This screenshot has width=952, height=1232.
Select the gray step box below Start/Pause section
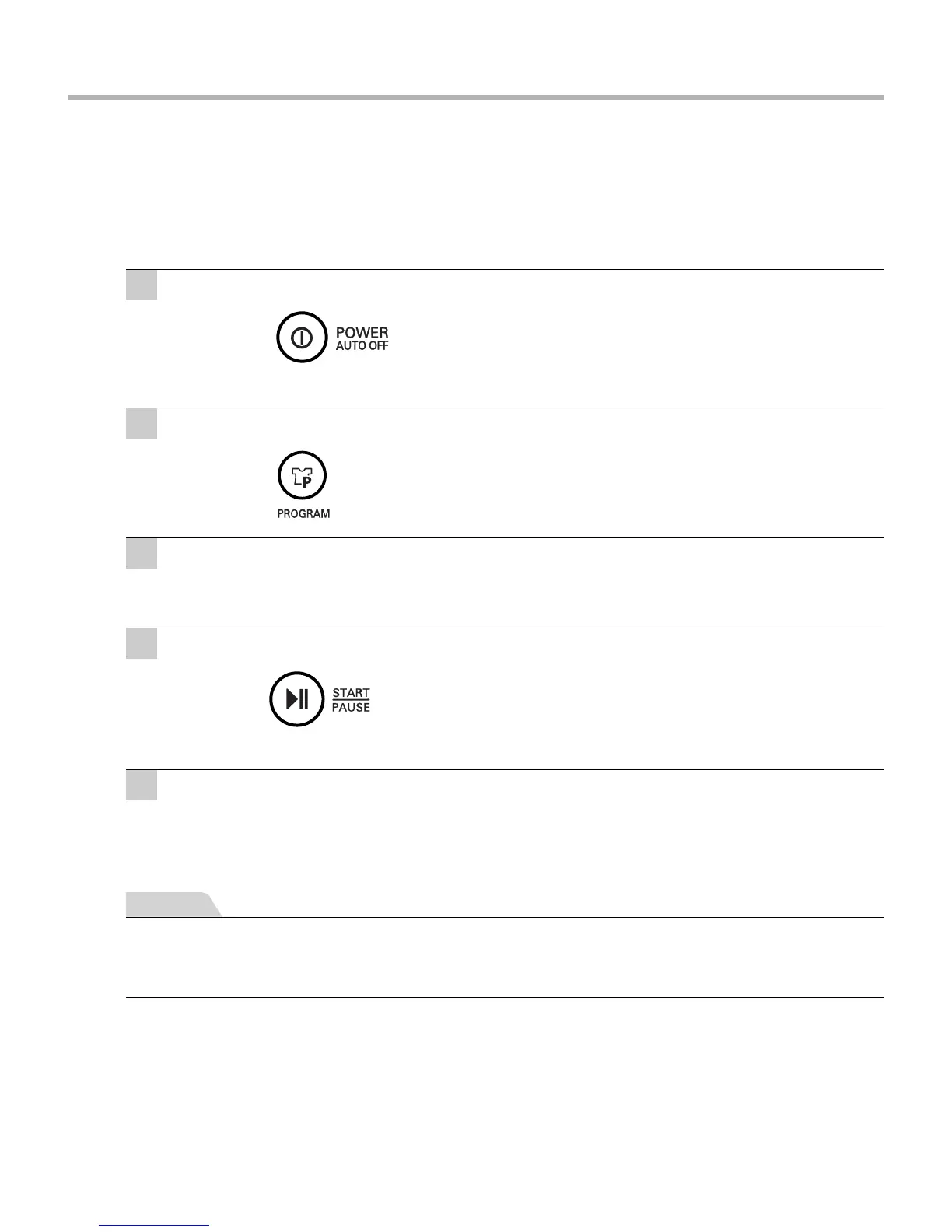(142, 785)
